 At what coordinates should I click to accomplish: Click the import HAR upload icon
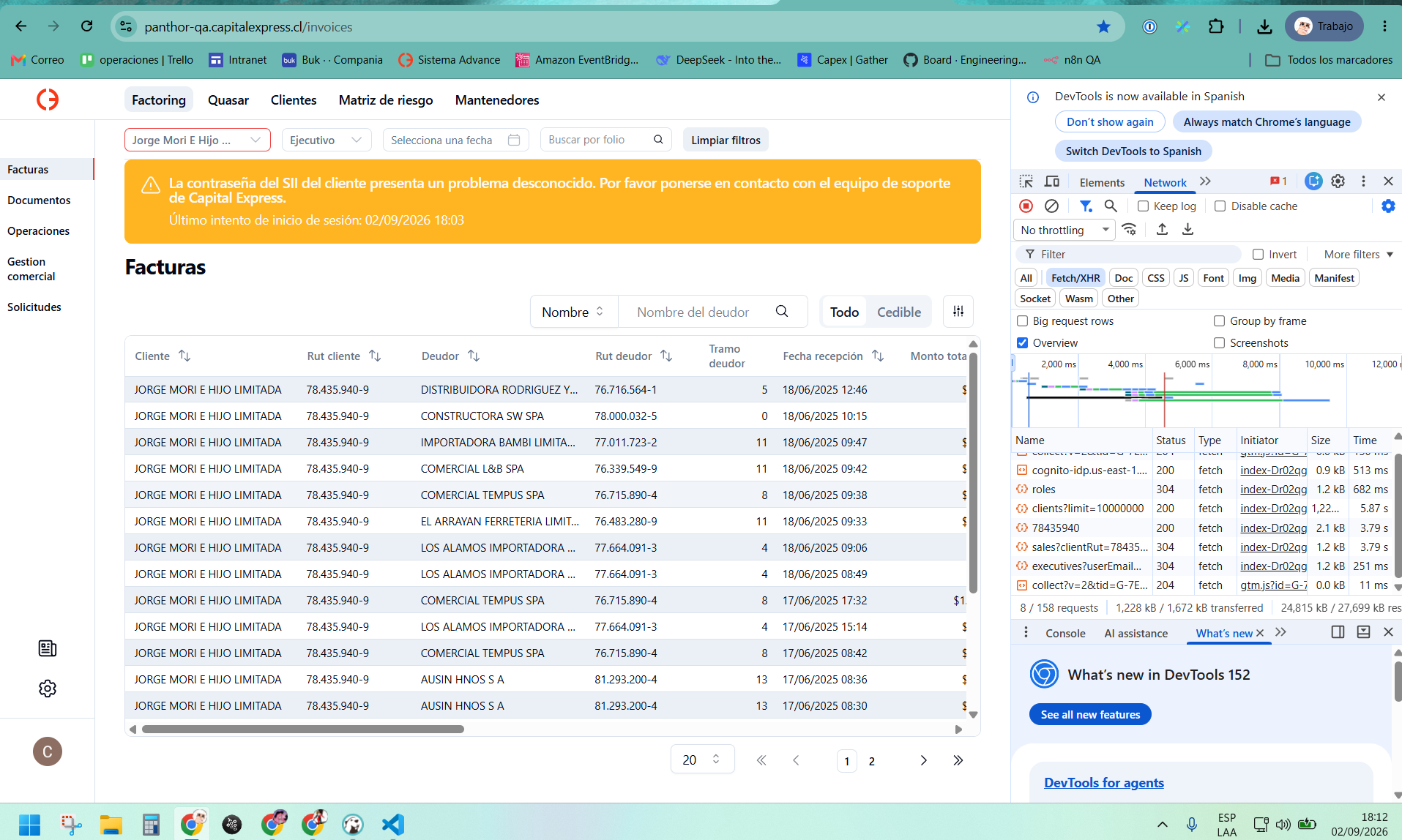(x=1162, y=230)
